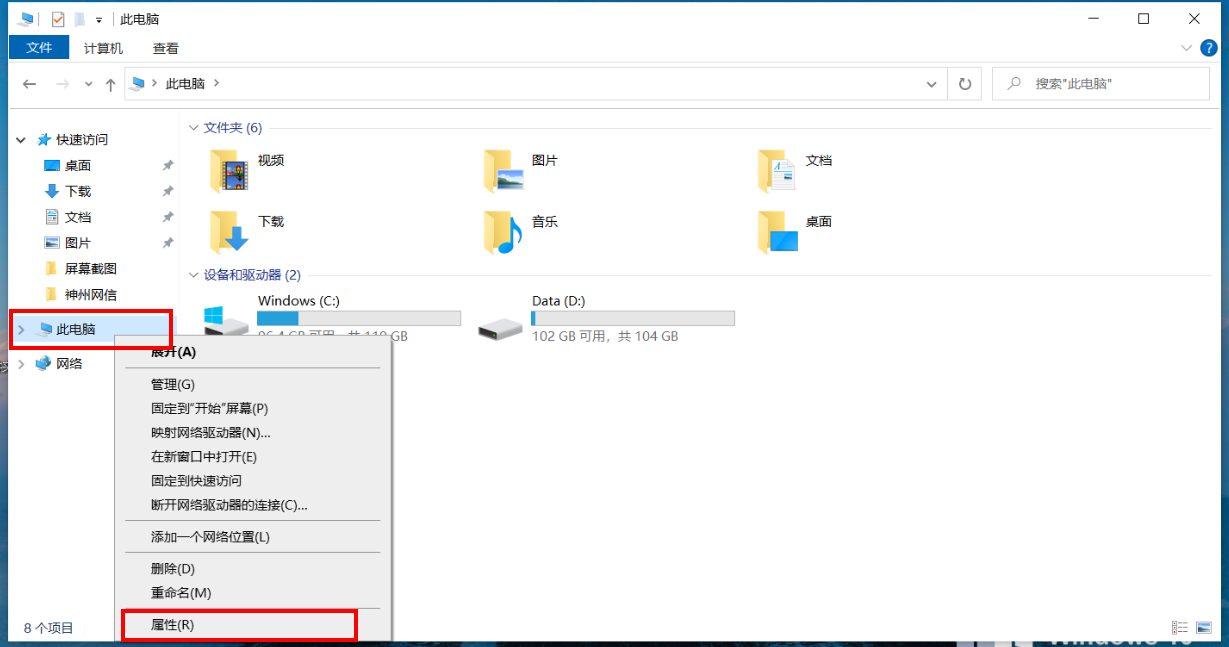Select 桌面 in Quick access sidebar
This screenshot has width=1229, height=647.
[78, 165]
